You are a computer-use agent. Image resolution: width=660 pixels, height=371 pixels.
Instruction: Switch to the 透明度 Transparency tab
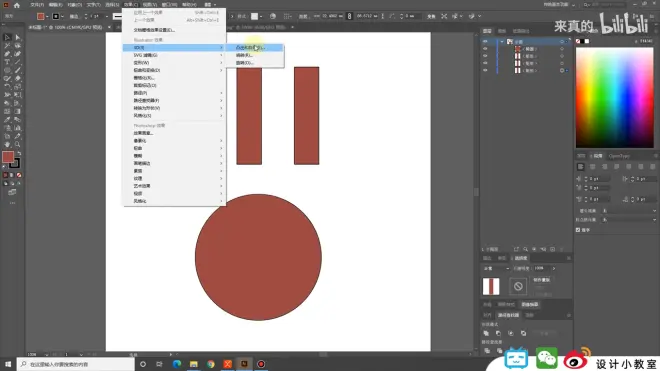(x=520, y=258)
